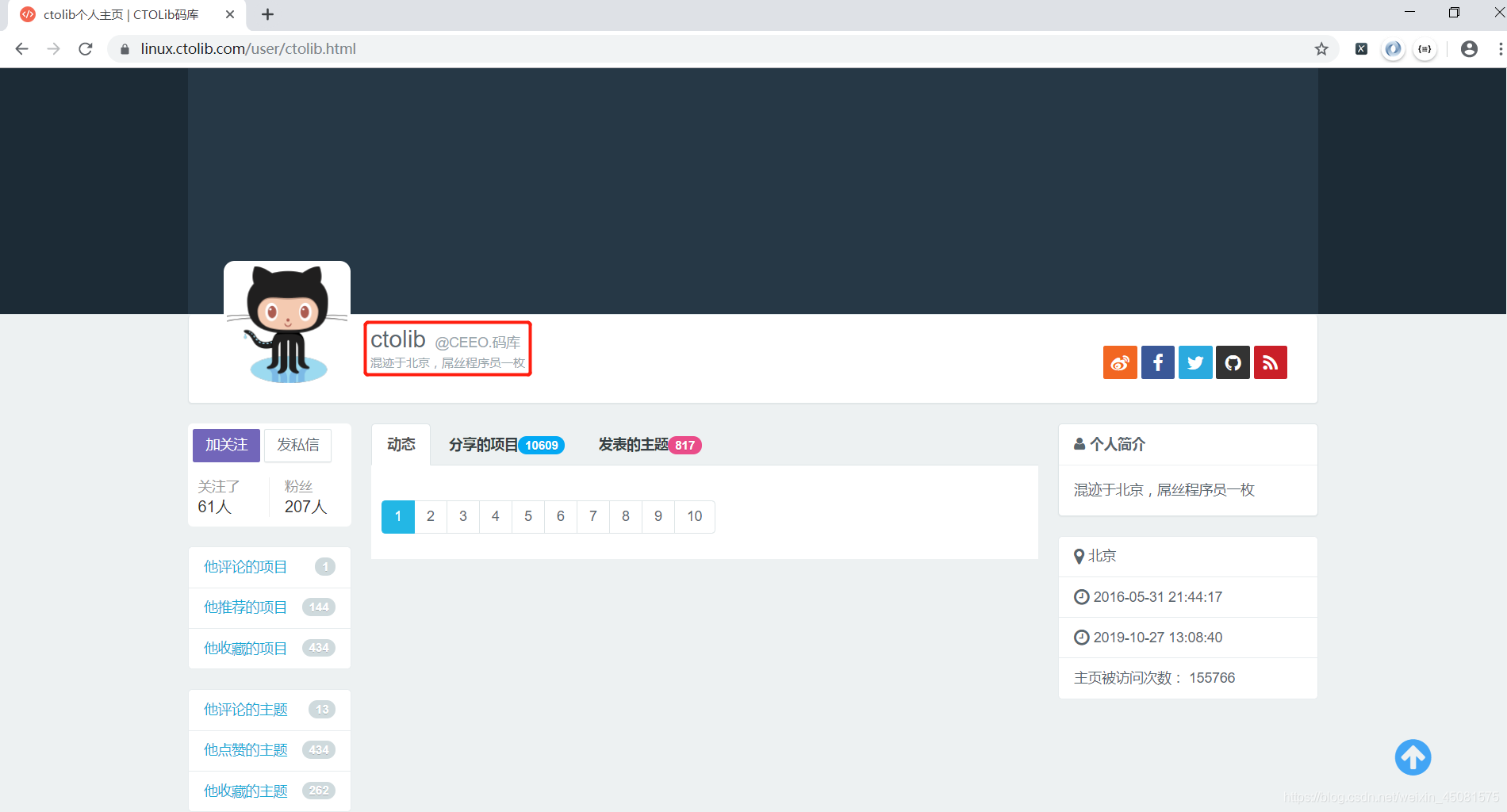Go to pagination page 5
Image resolution: width=1507 pixels, height=812 pixels.
pyautogui.click(x=528, y=516)
